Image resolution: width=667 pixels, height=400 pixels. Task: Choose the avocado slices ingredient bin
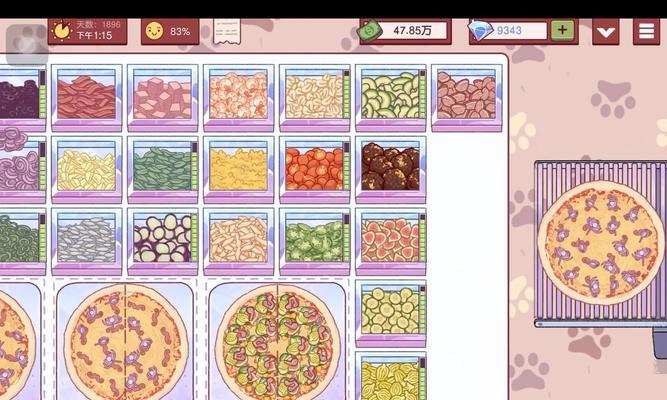391,98
